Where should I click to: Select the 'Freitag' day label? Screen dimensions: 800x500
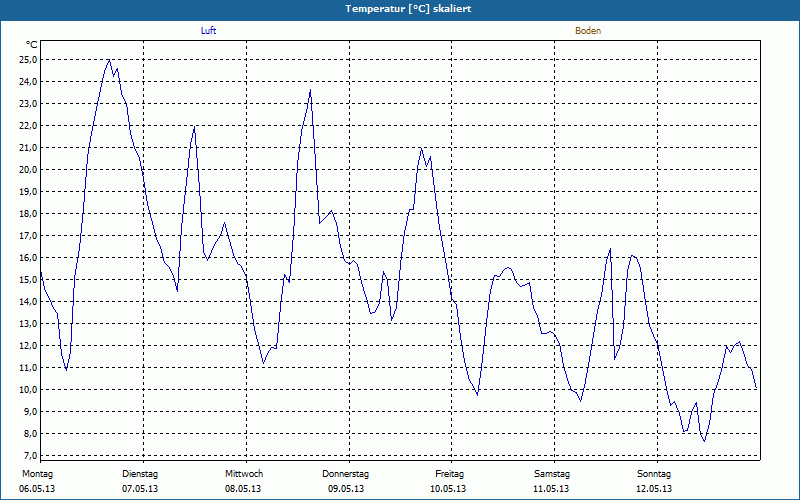point(449,474)
